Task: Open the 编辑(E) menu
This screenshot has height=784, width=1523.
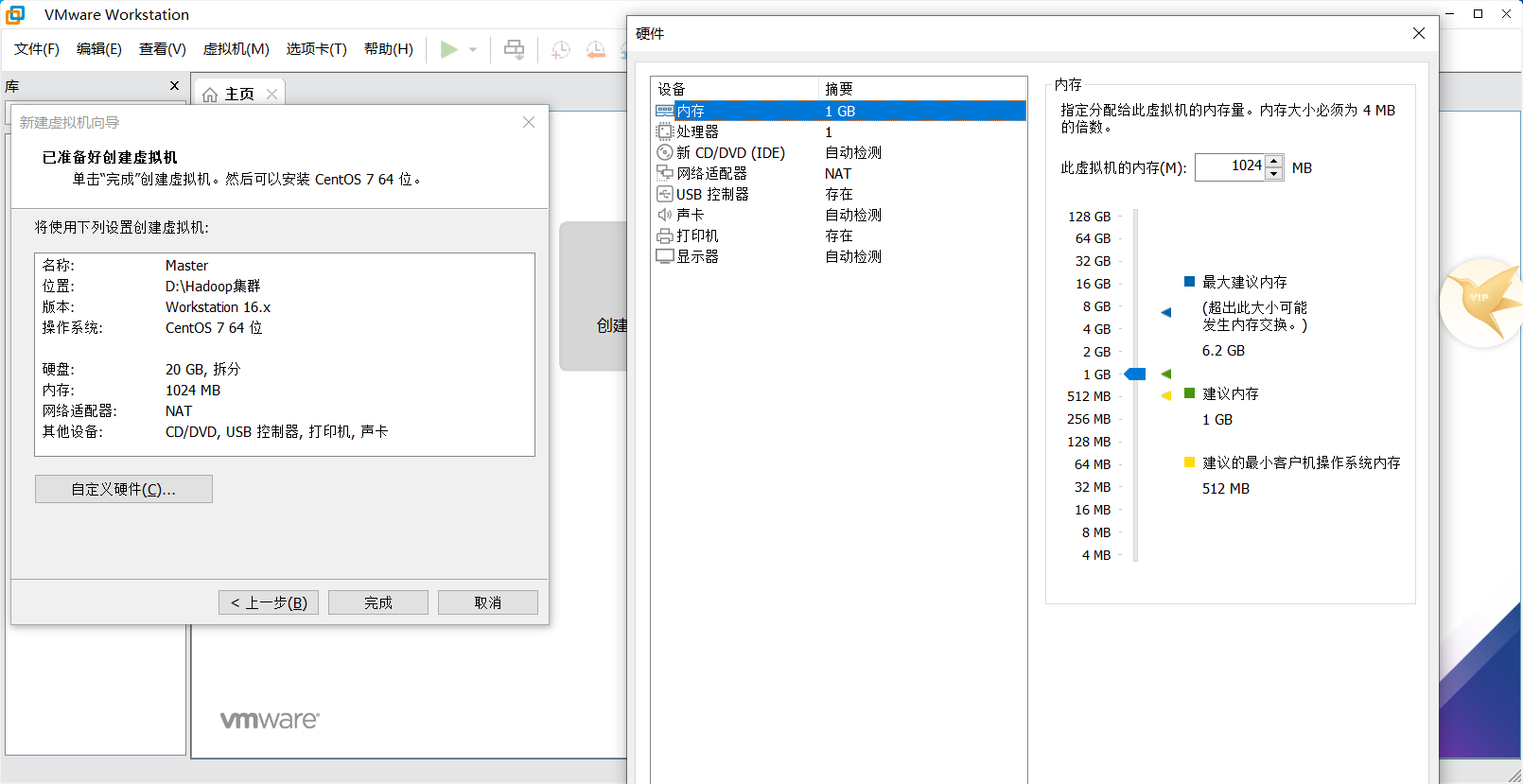Action: pos(99,49)
